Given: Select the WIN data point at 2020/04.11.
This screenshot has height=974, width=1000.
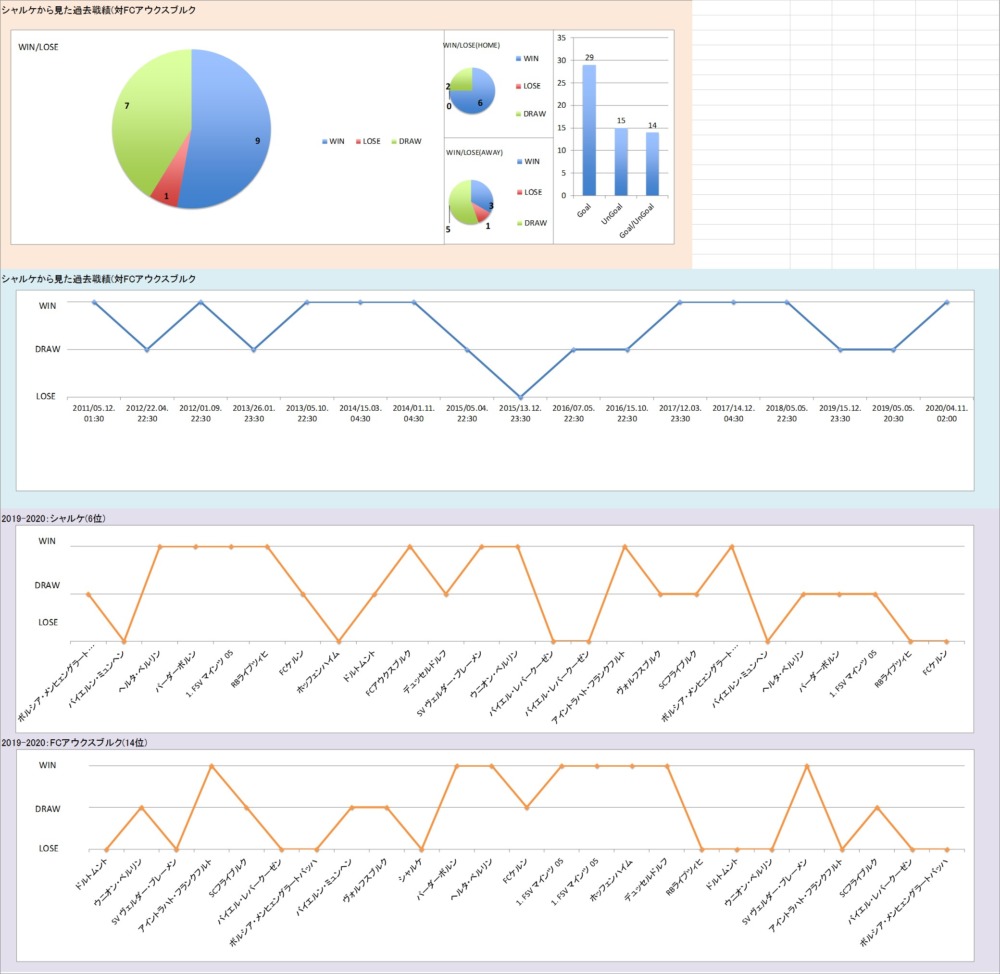Looking at the screenshot, I should [x=946, y=302].
